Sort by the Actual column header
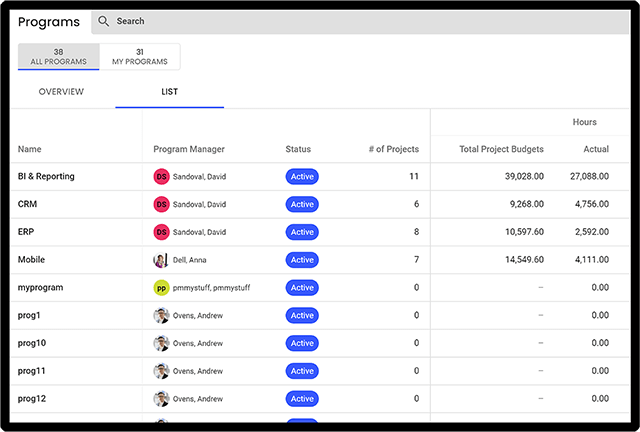The width and height of the screenshot is (640, 432). click(596, 149)
